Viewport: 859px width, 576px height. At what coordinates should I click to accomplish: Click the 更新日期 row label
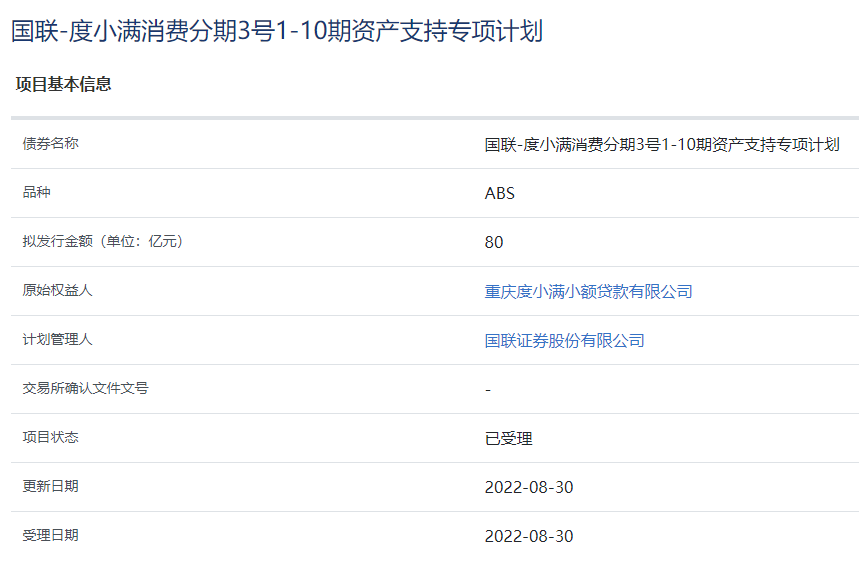(50, 486)
